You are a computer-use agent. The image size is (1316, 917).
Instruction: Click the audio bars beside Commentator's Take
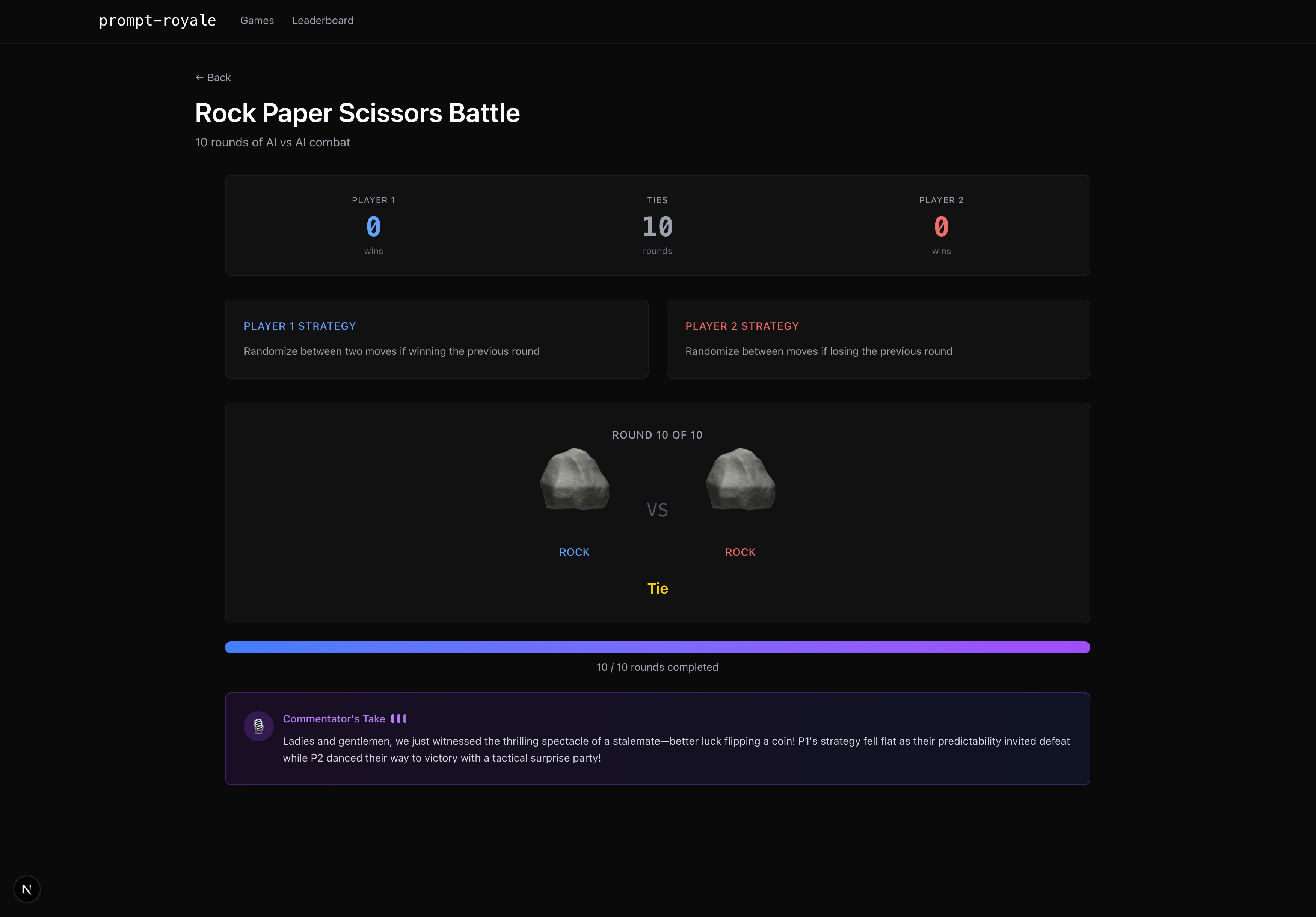399,719
